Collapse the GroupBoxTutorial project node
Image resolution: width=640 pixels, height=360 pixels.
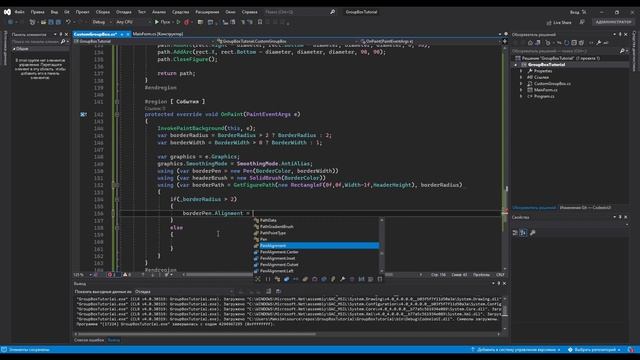coord(516,65)
